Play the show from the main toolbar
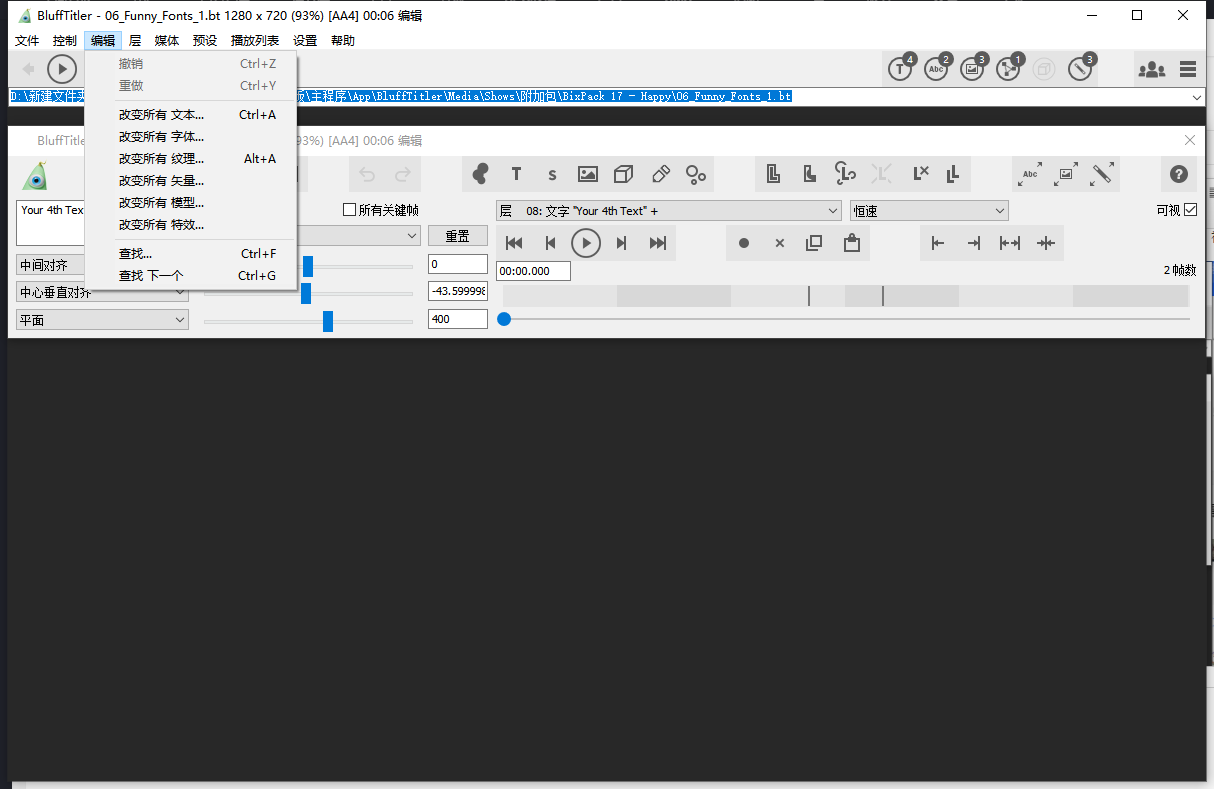 62,69
